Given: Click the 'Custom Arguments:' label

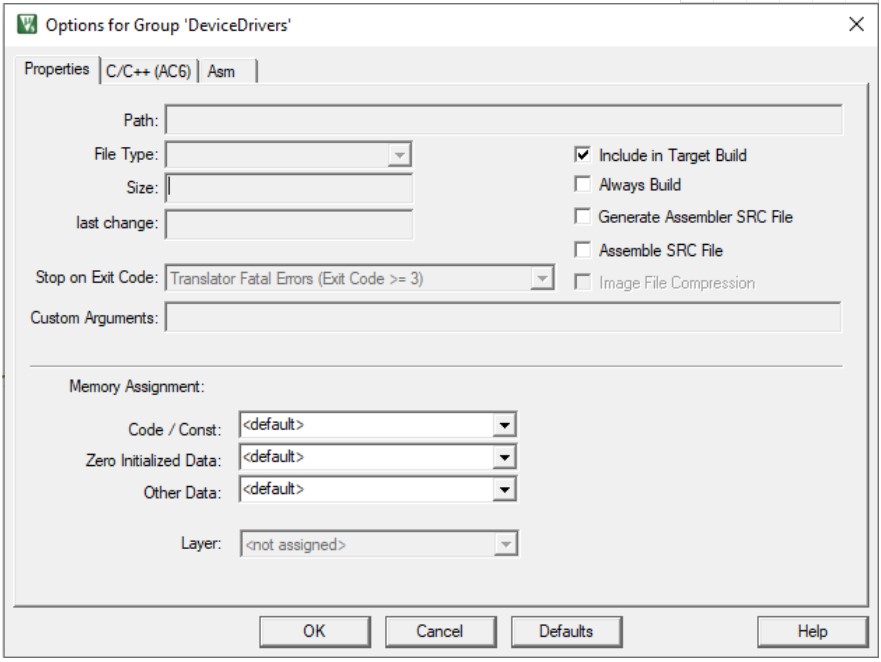Looking at the screenshot, I should (94, 318).
